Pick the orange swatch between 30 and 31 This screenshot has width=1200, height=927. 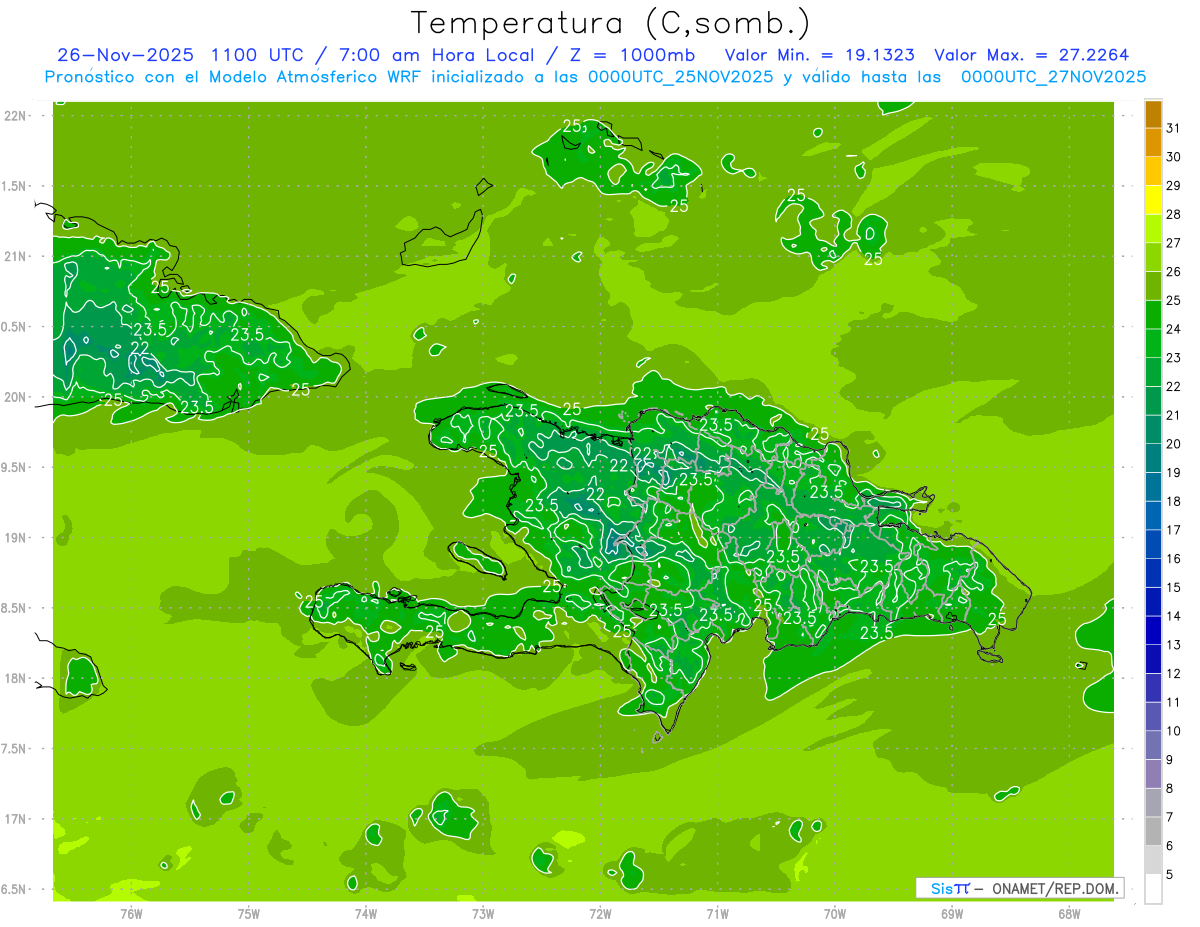[1153, 143]
